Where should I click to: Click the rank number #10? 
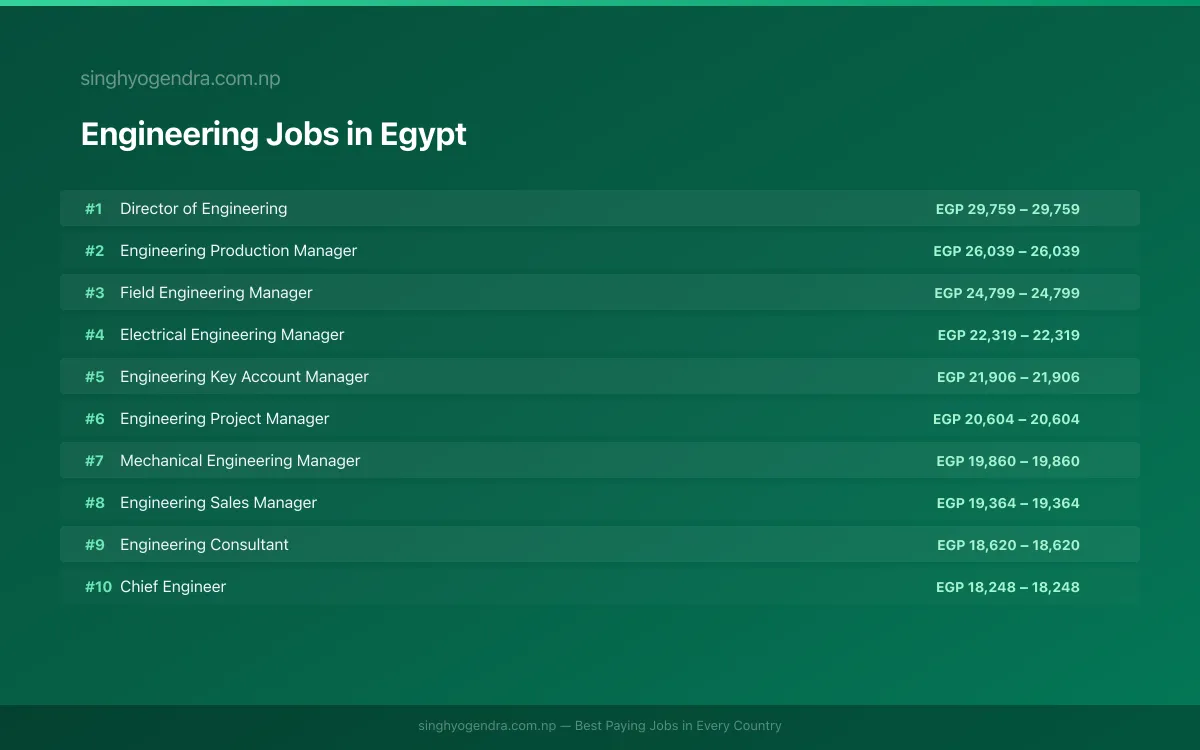[98, 587]
